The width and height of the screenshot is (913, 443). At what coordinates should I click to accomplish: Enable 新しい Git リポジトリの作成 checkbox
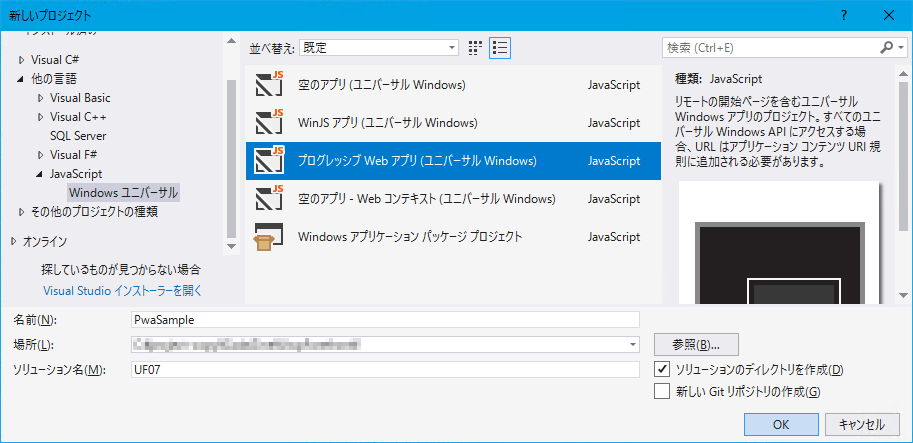[662, 391]
